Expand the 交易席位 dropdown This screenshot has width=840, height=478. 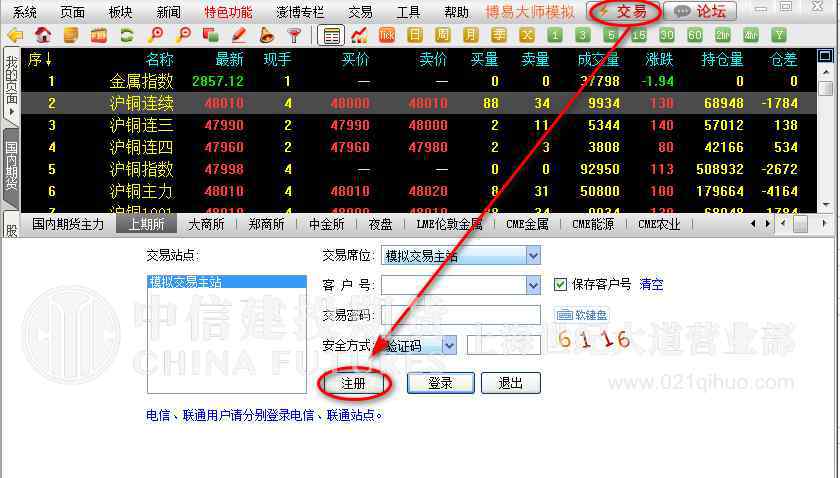[x=533, y=256]
